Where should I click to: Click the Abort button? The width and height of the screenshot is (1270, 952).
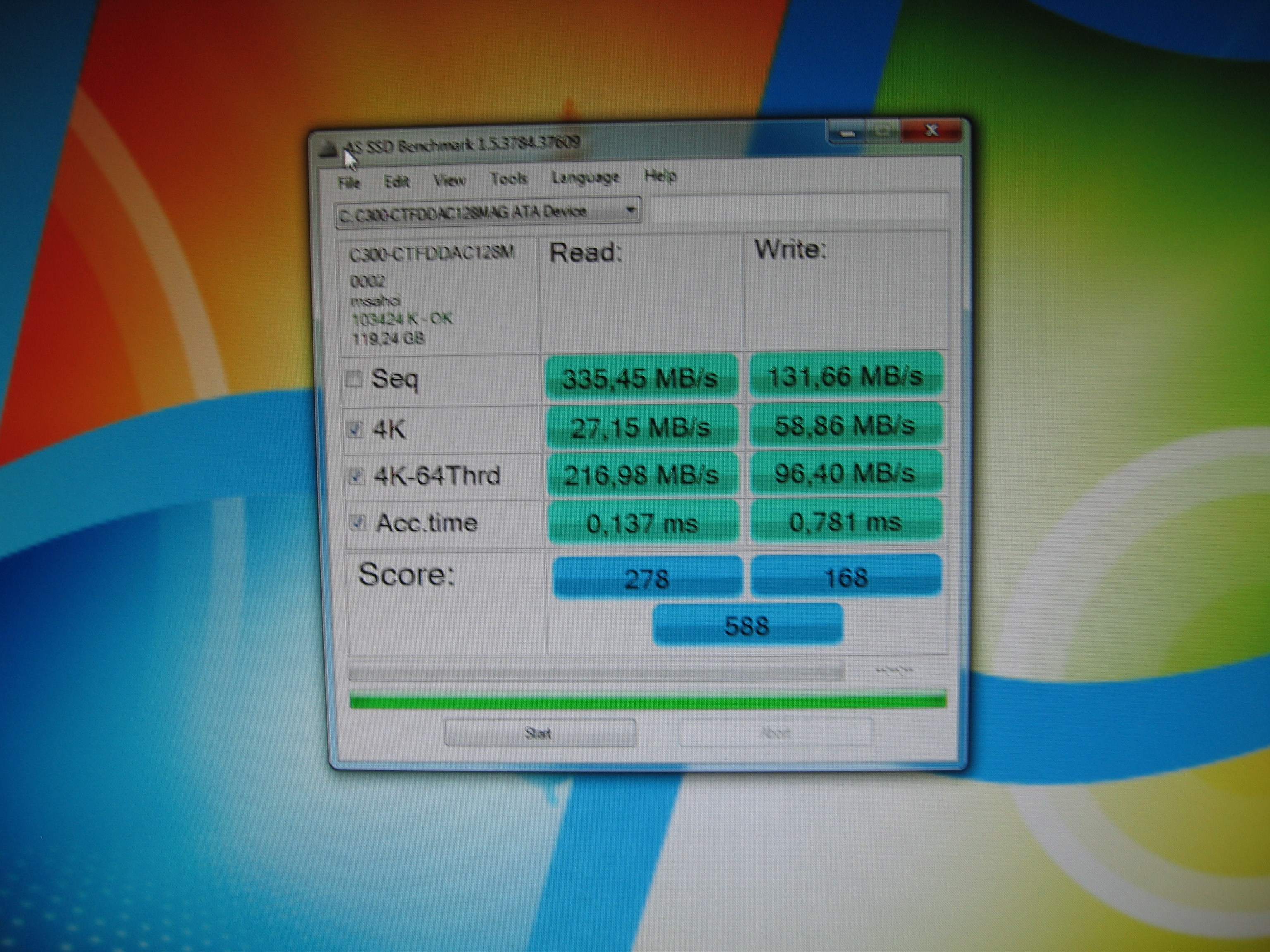[776, 732]
